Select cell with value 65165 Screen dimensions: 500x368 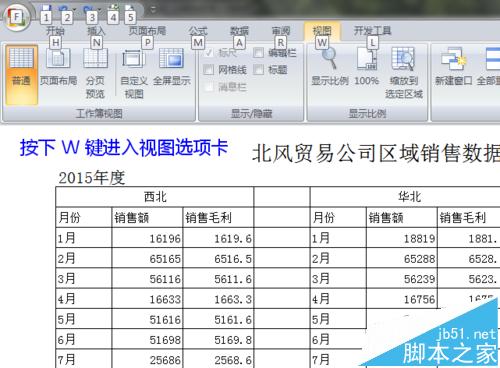[x=147, y=258]
